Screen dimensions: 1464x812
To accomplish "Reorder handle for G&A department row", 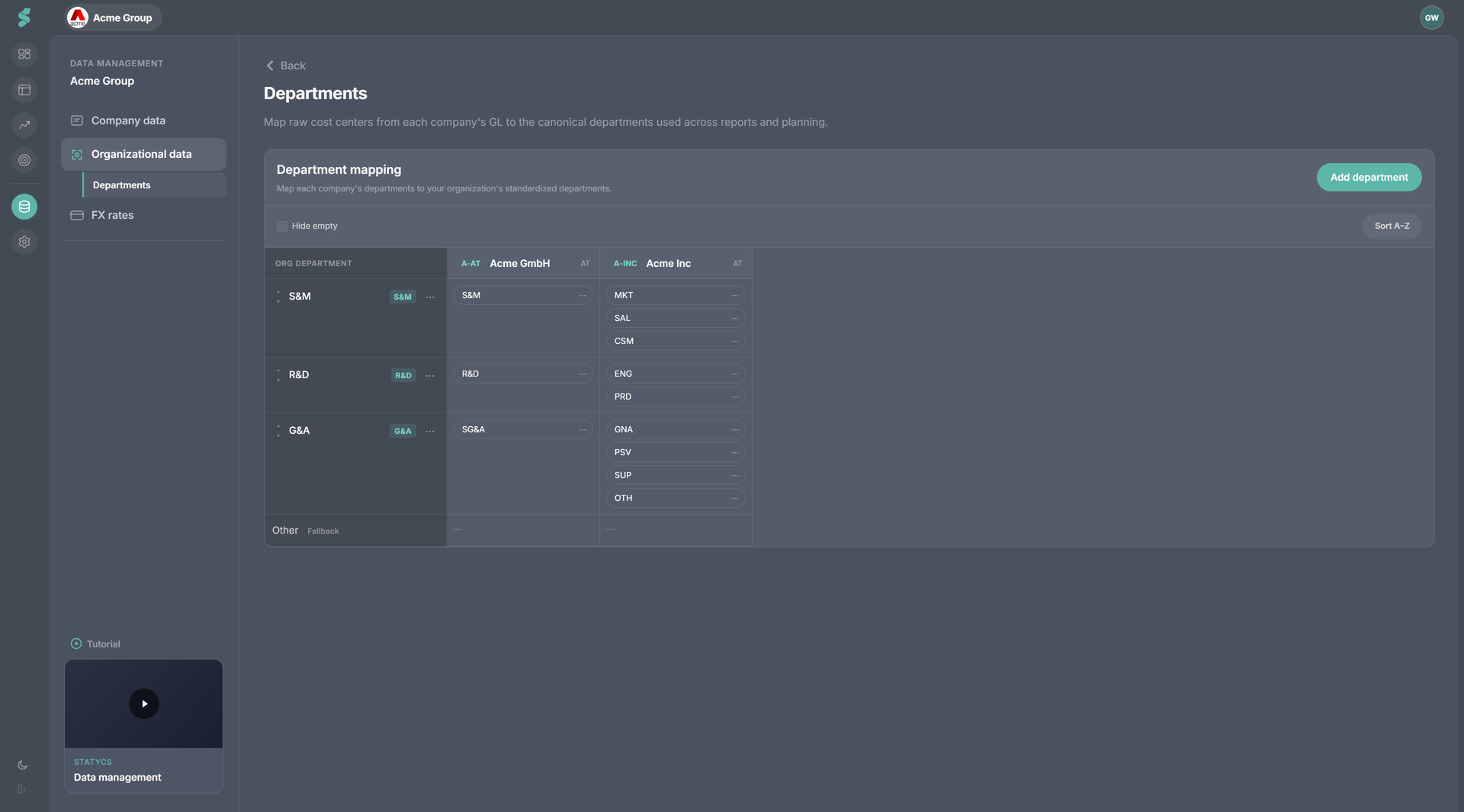I will coord(278,431).
